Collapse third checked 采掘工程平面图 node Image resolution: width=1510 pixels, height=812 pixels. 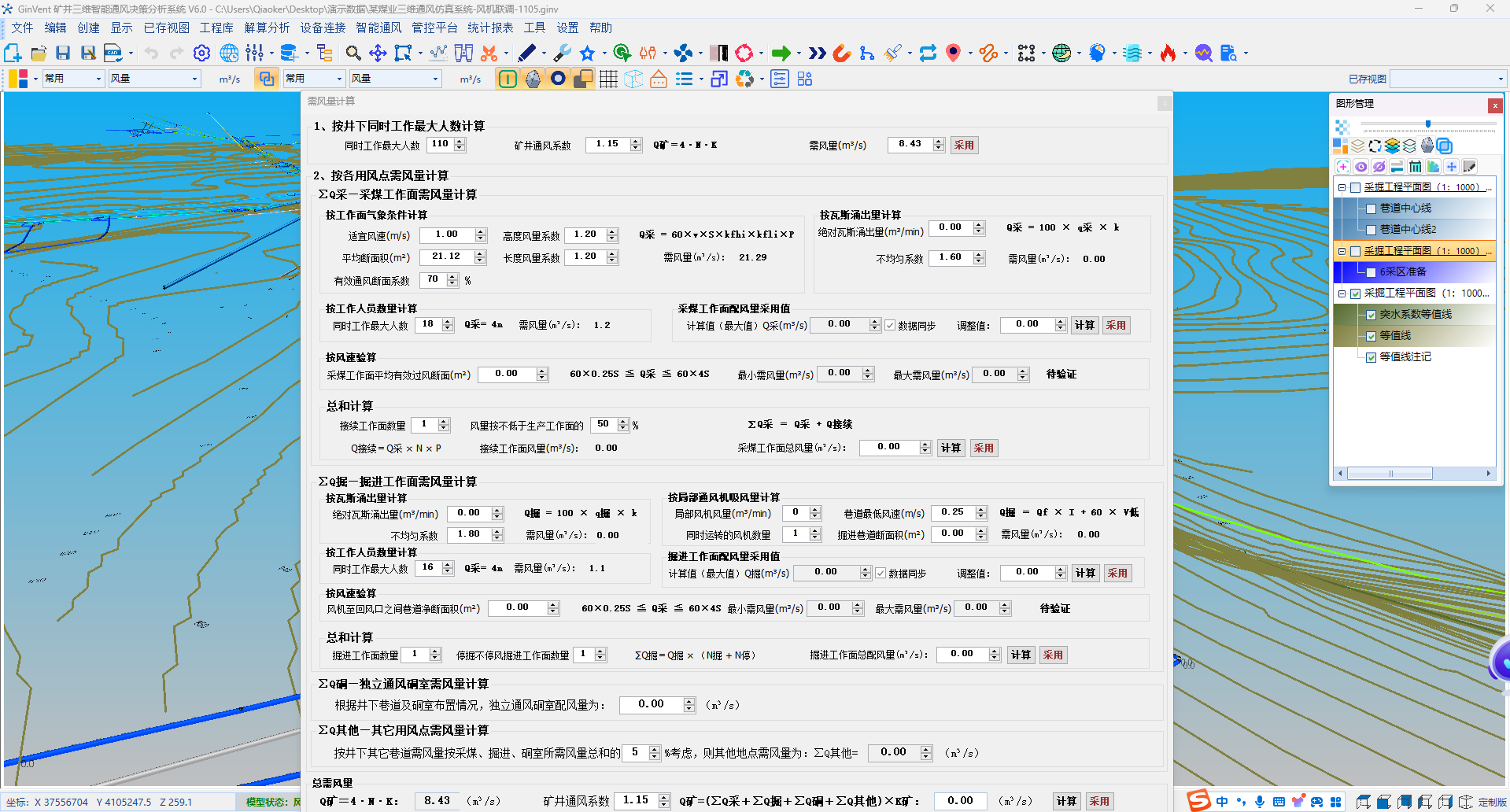(x=1342, y=293)
